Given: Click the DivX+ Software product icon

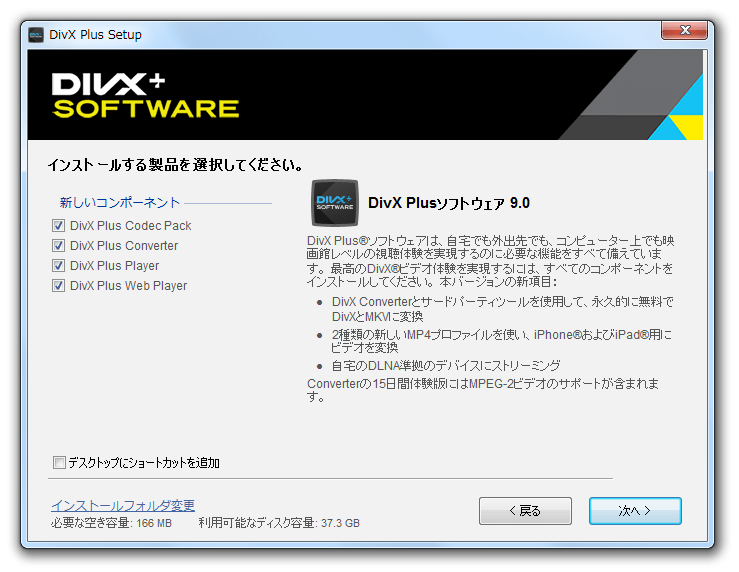Looking at the screenshot, I should coord(335,203).
